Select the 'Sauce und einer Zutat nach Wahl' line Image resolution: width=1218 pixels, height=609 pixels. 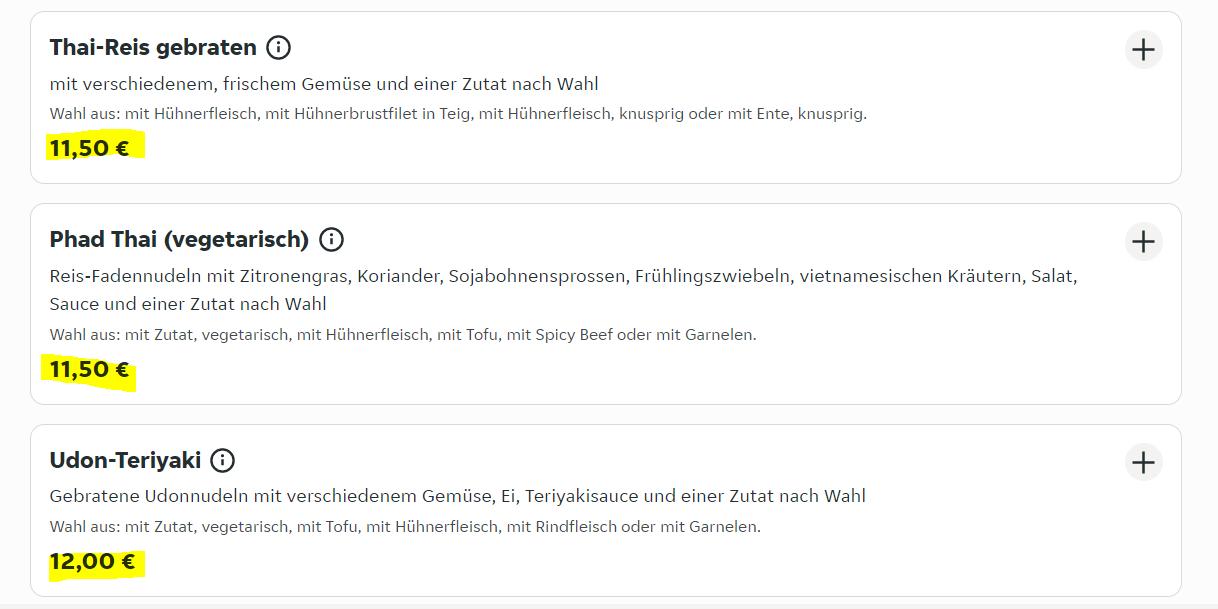(x=188, y=304)
